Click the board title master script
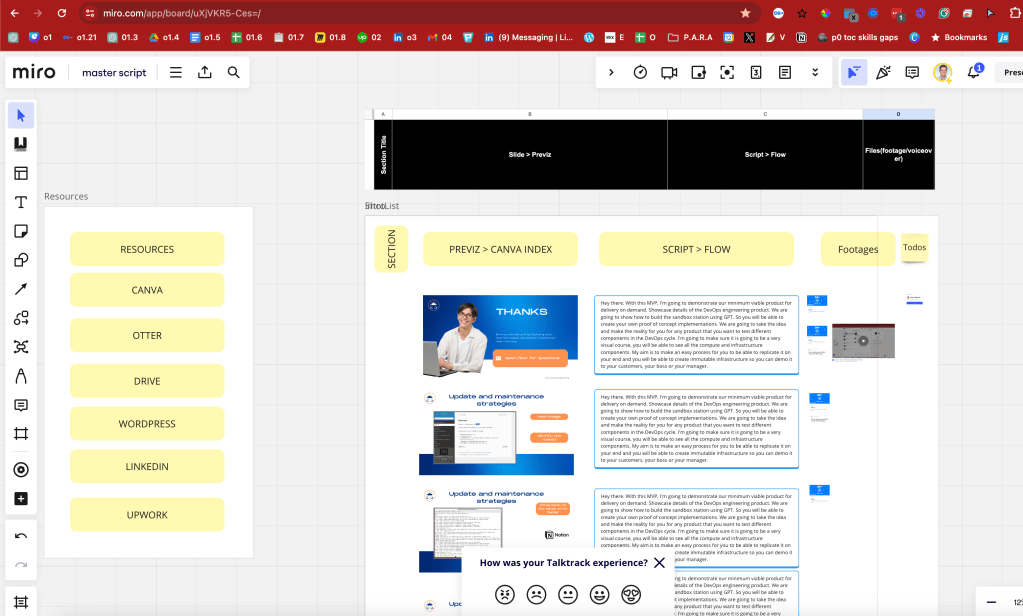This screenshot has height=616, width=1023. coord(114,72)
